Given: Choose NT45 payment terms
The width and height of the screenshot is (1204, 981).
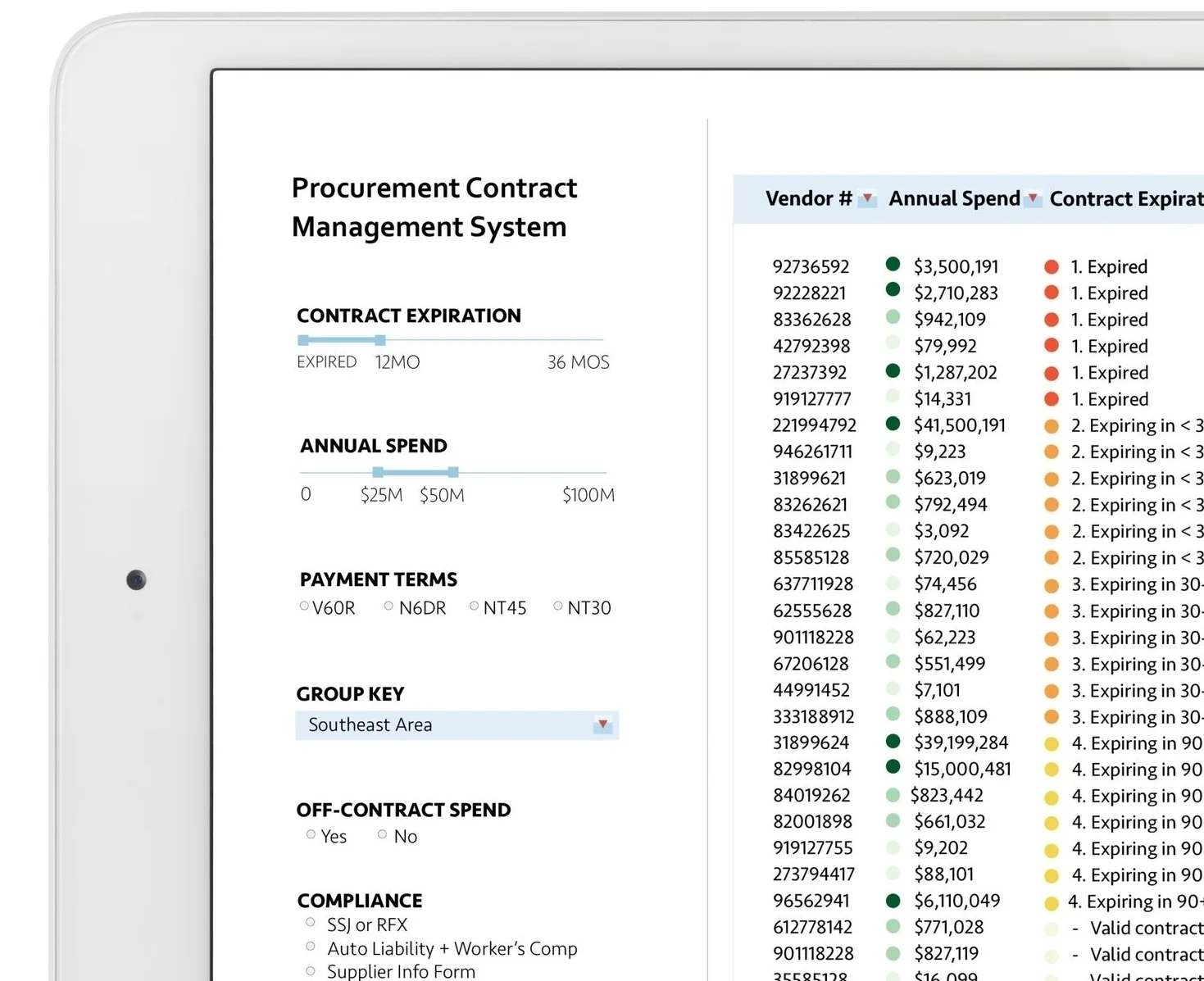Looking at the screenshot, I should [474, 606].
